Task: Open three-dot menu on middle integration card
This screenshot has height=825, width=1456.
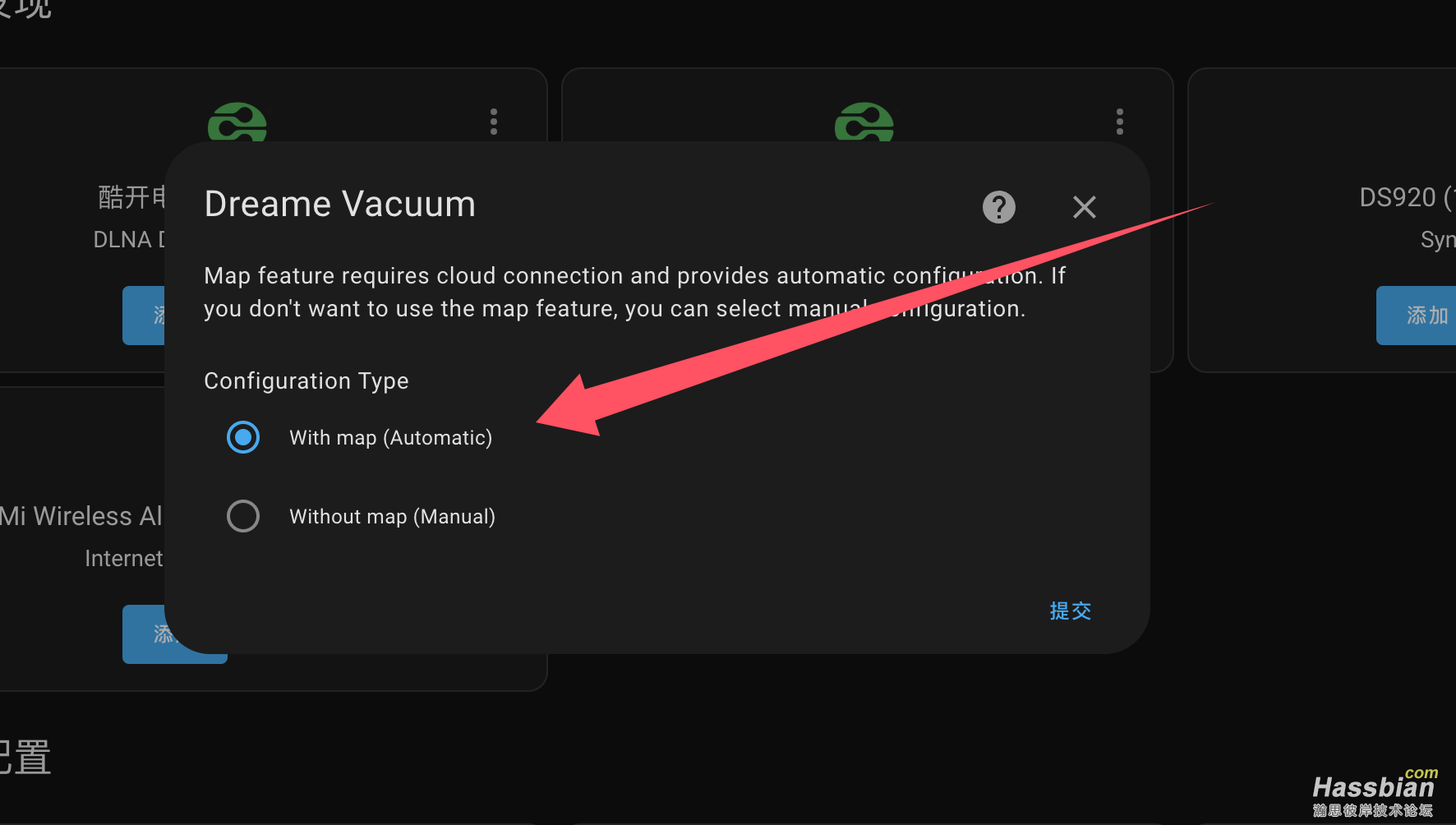Action: click(x=1120, y=122)
